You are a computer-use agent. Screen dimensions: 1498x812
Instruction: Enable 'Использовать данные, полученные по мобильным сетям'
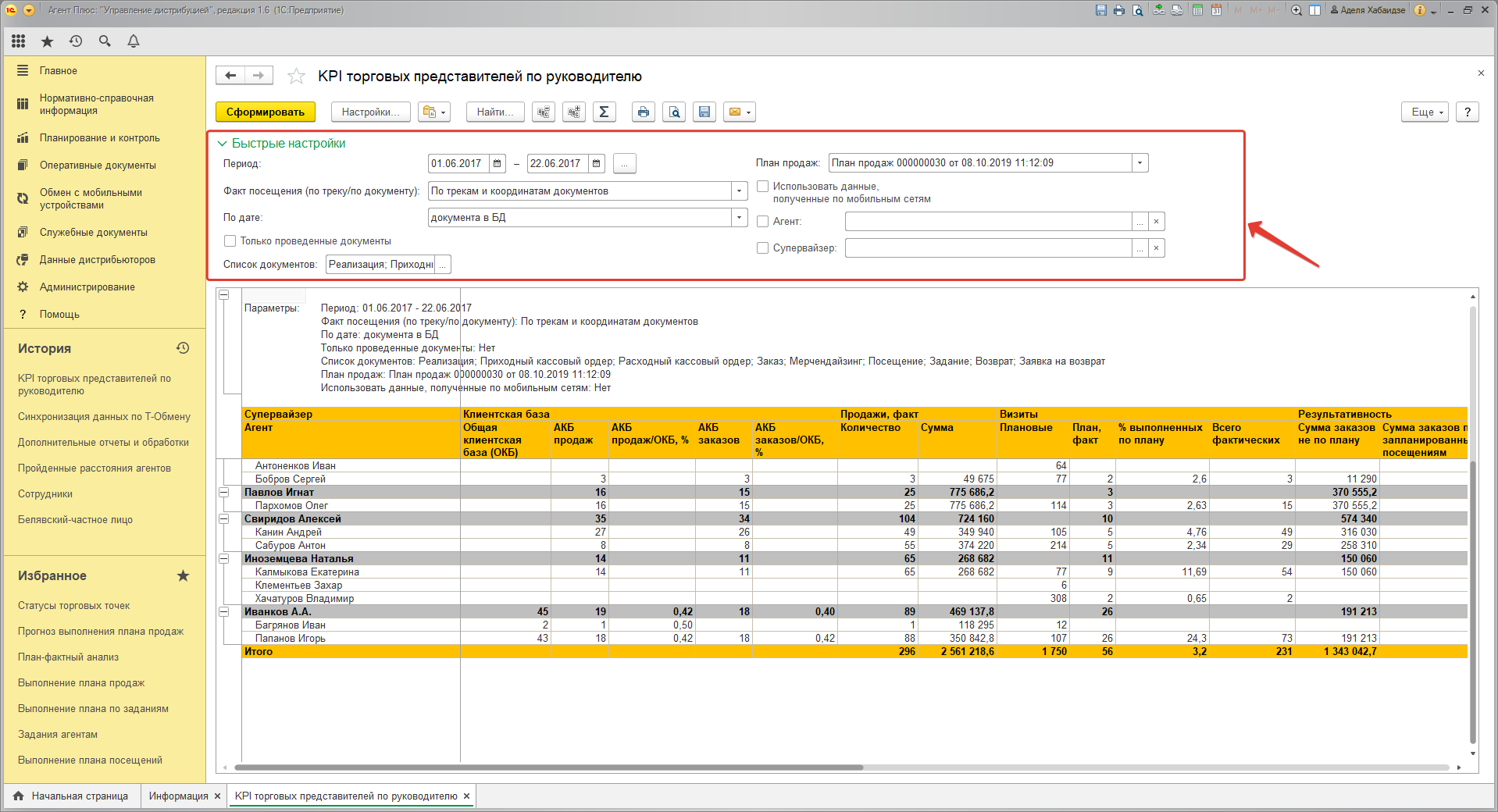pyautogui.click(x=763, y=186)
